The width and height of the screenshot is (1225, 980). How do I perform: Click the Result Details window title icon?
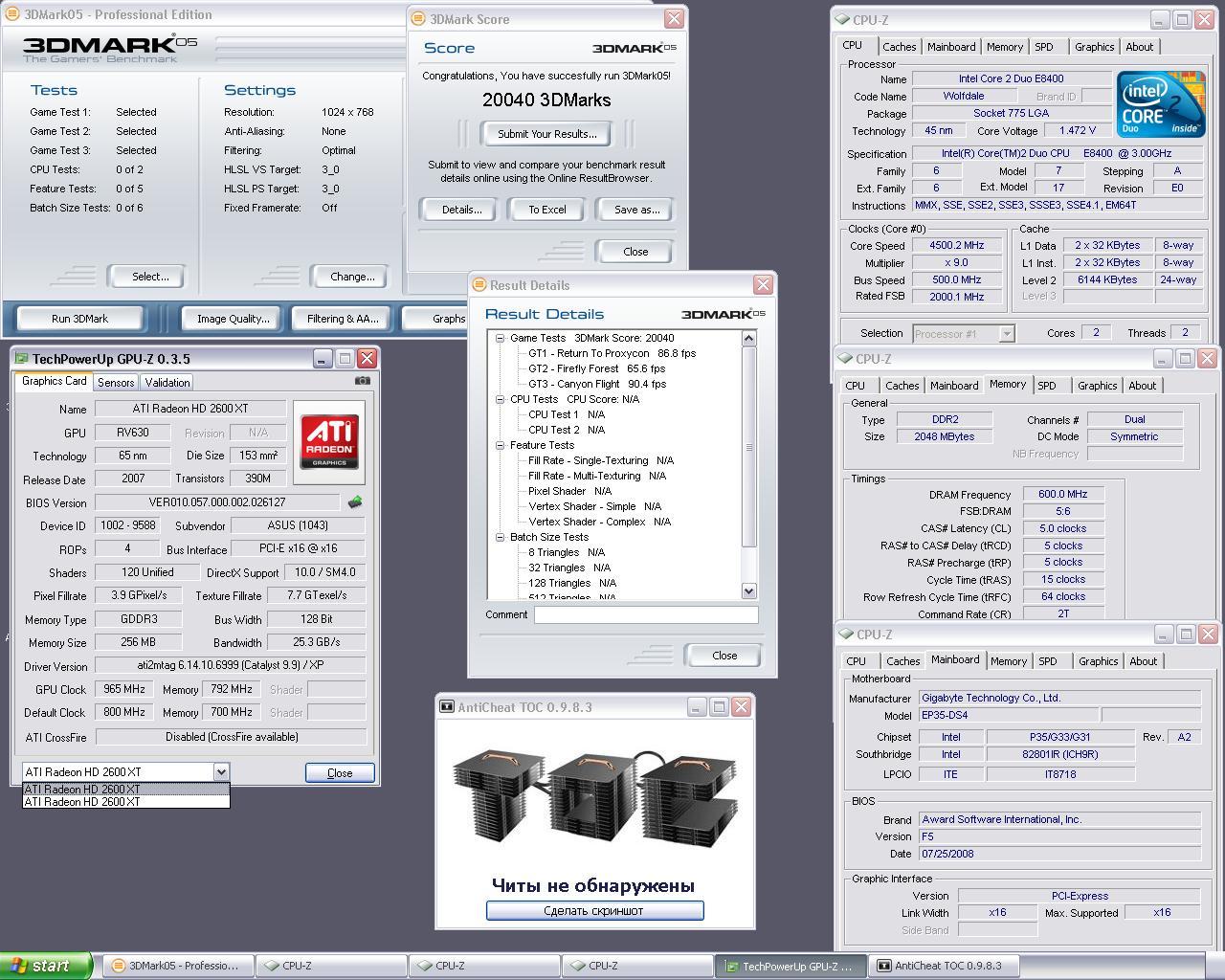tap(479, 285)
